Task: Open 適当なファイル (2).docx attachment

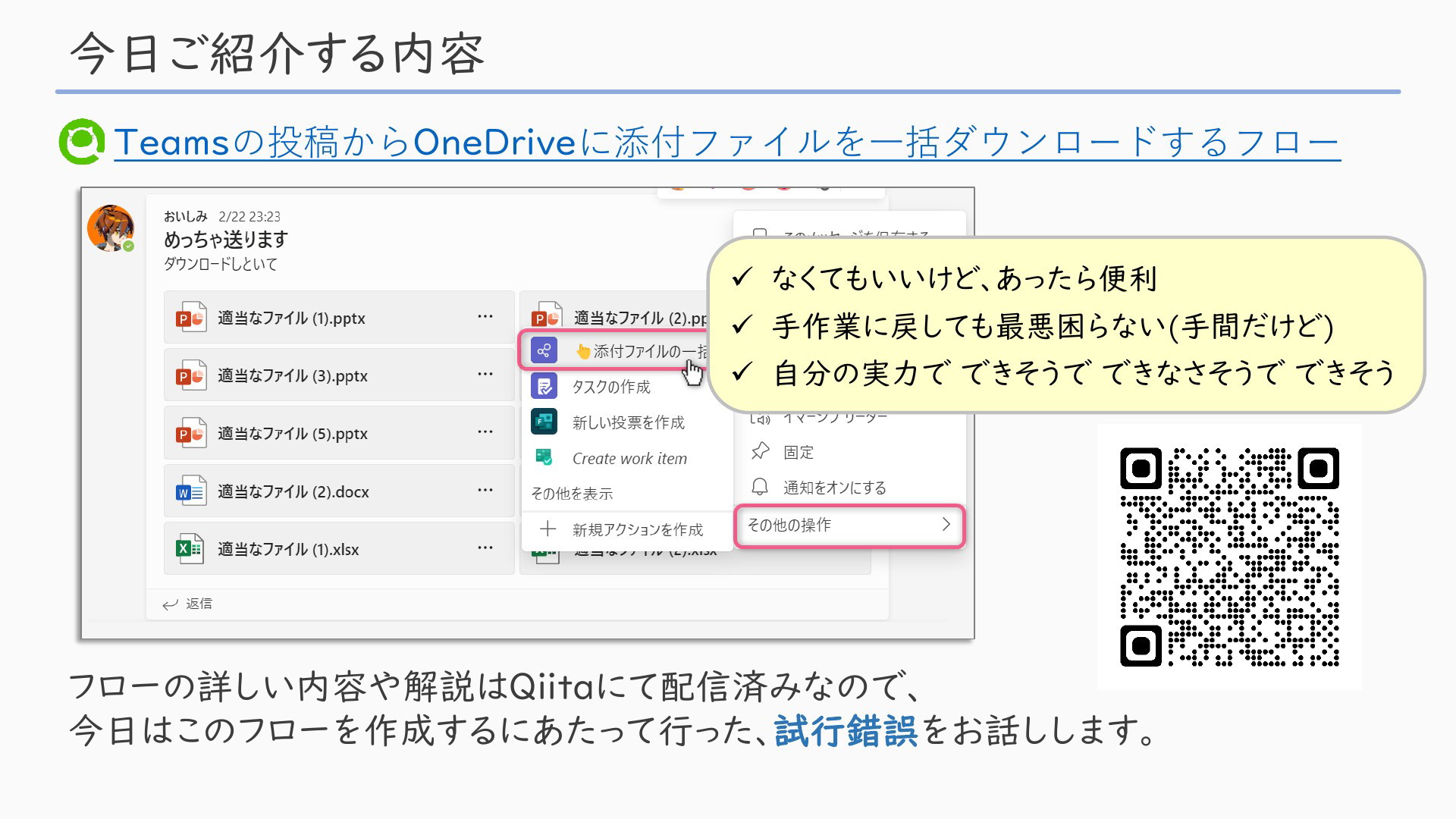Action: pos(339,491)
